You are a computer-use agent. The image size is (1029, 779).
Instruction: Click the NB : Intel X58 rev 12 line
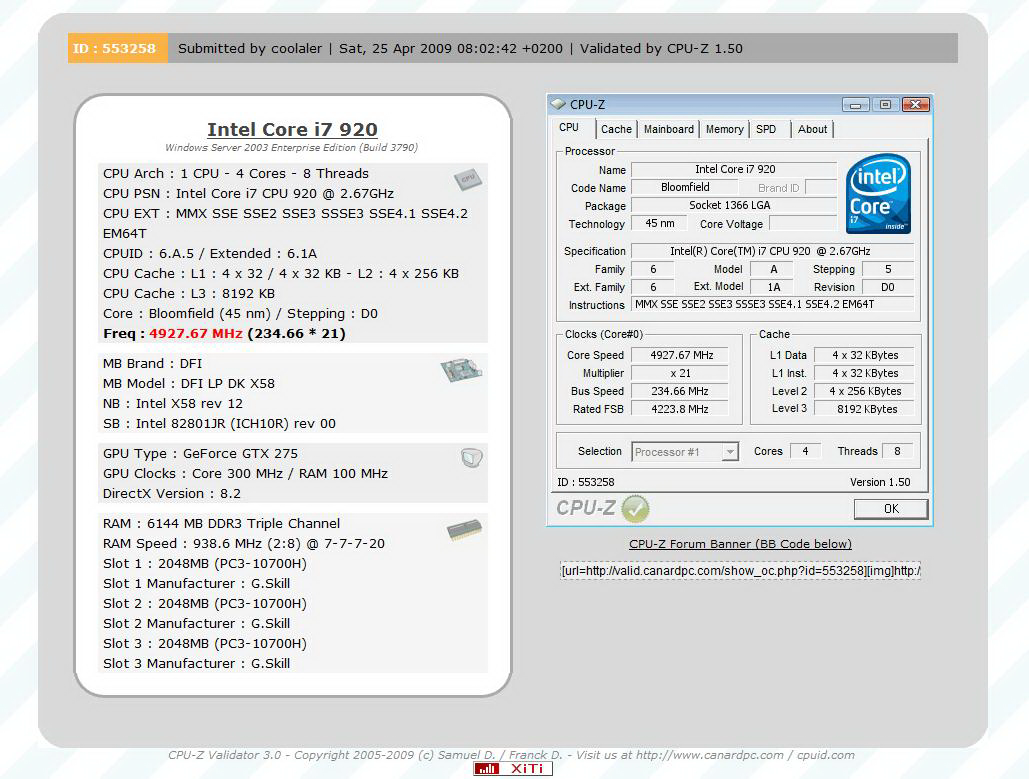(x=173, y=404)
